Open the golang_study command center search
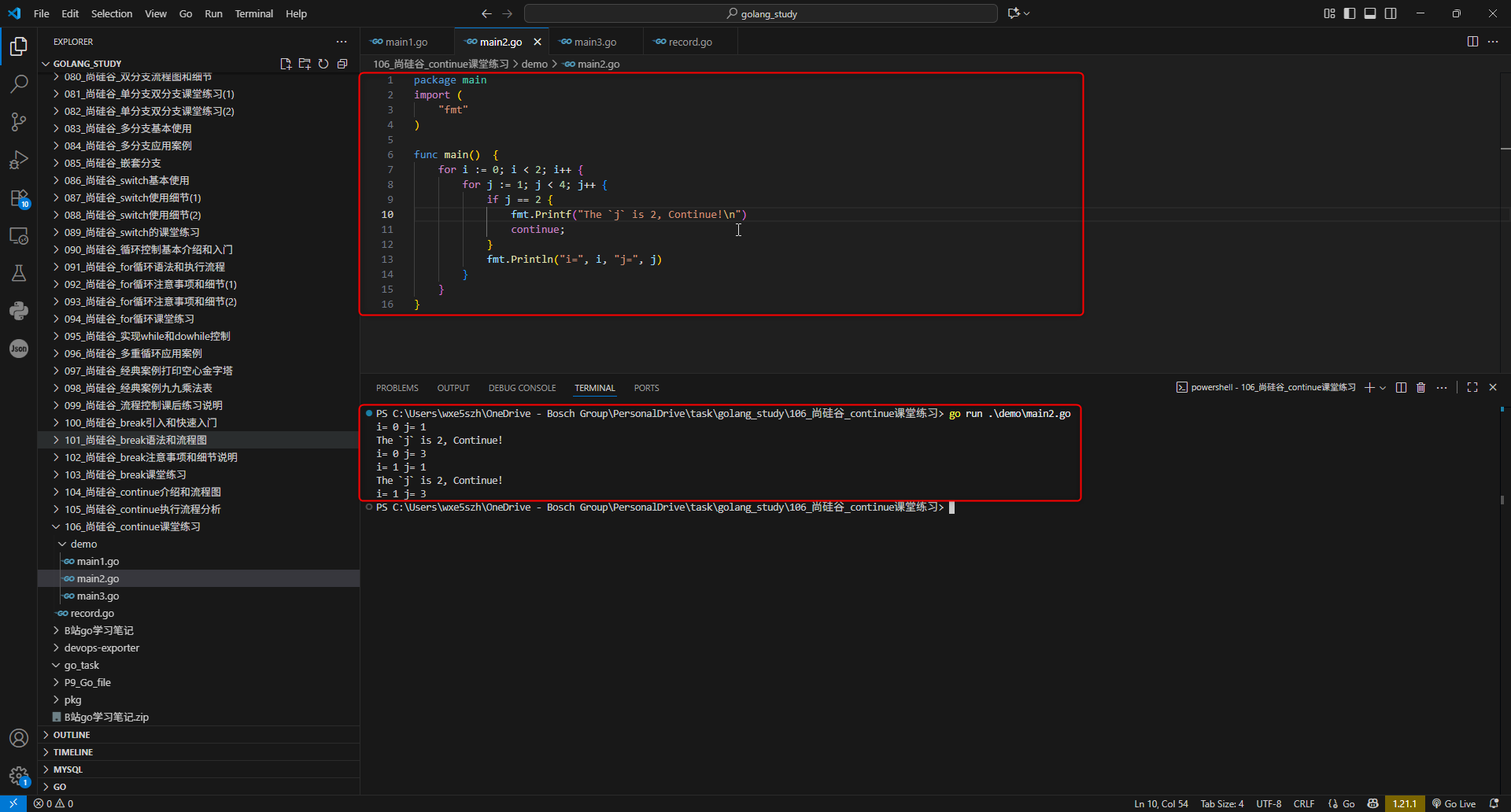This screenshot has width=1511, height=812. point(761,13)
